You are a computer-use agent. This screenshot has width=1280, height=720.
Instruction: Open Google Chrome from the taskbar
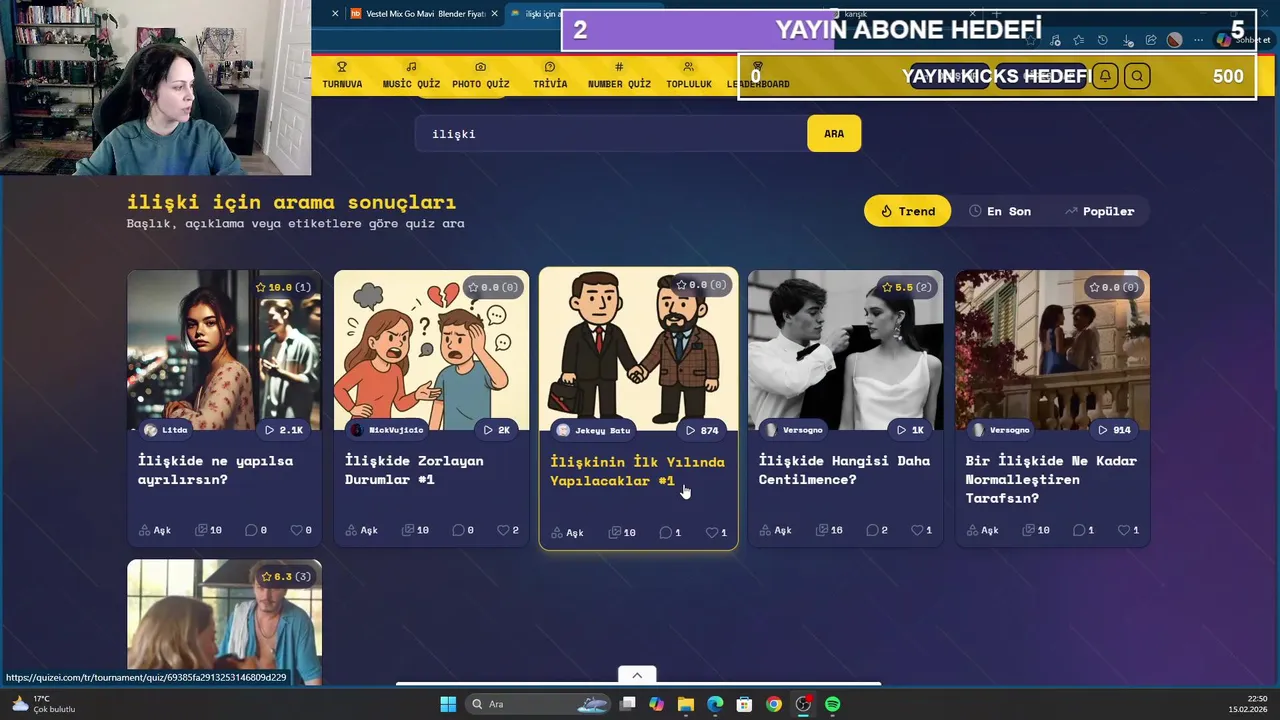(774, 704)
